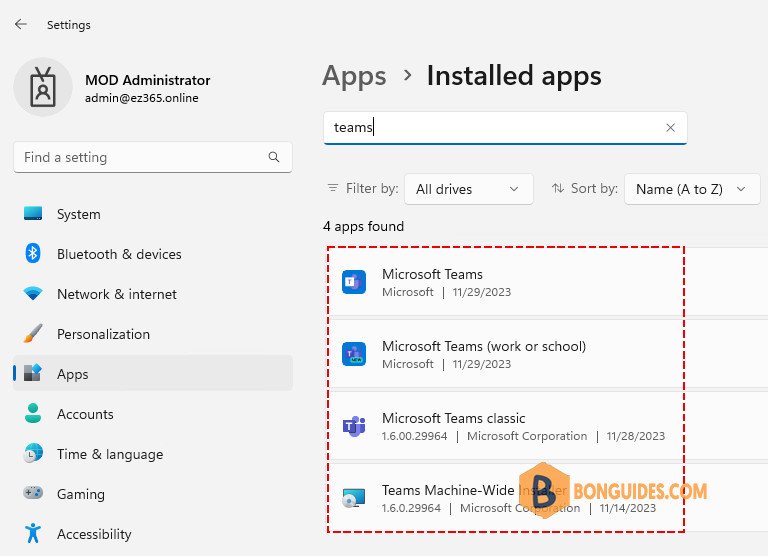This screenshot has height=556, width=768.
Task: Open Personalization settings
Action: pos(153,334)
